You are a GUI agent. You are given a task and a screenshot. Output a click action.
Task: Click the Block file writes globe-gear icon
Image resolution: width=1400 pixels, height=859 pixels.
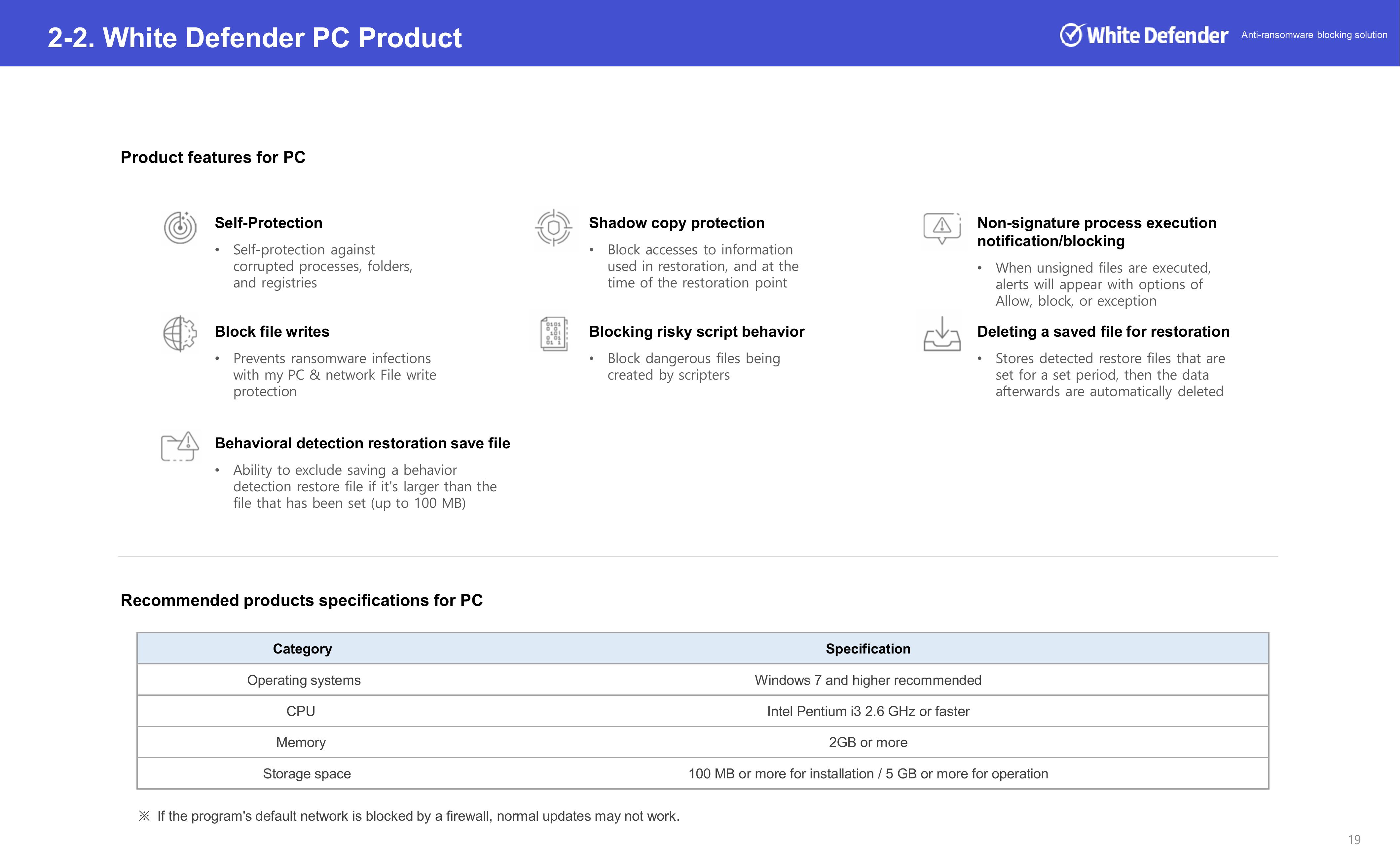(x=180, y=333)
